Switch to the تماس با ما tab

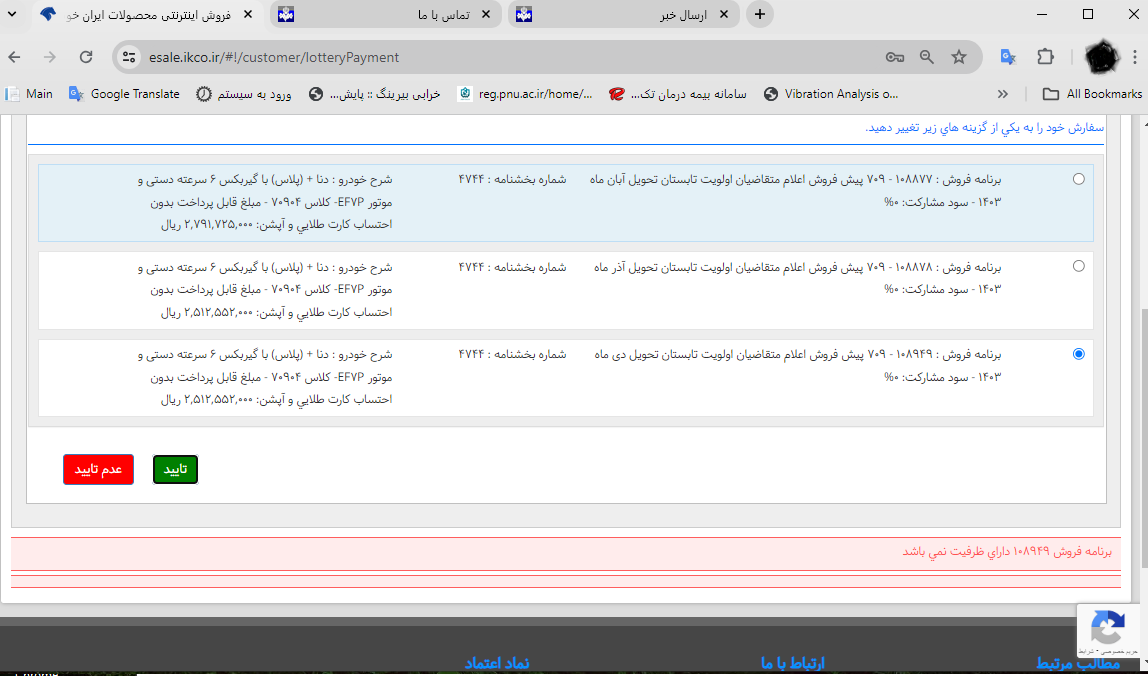point(386,15)
